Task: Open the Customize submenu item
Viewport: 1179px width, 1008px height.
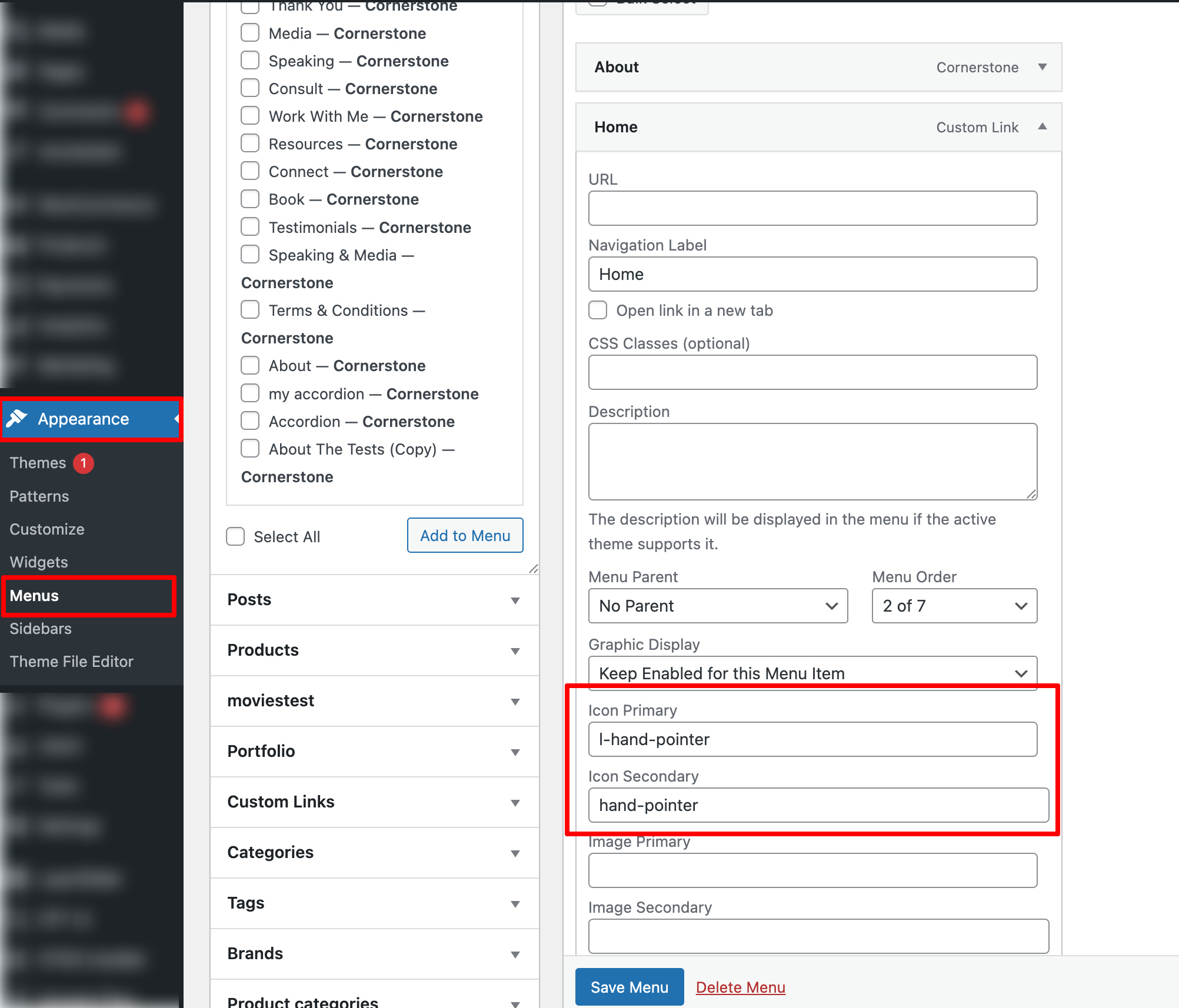Action: [47, 529]
